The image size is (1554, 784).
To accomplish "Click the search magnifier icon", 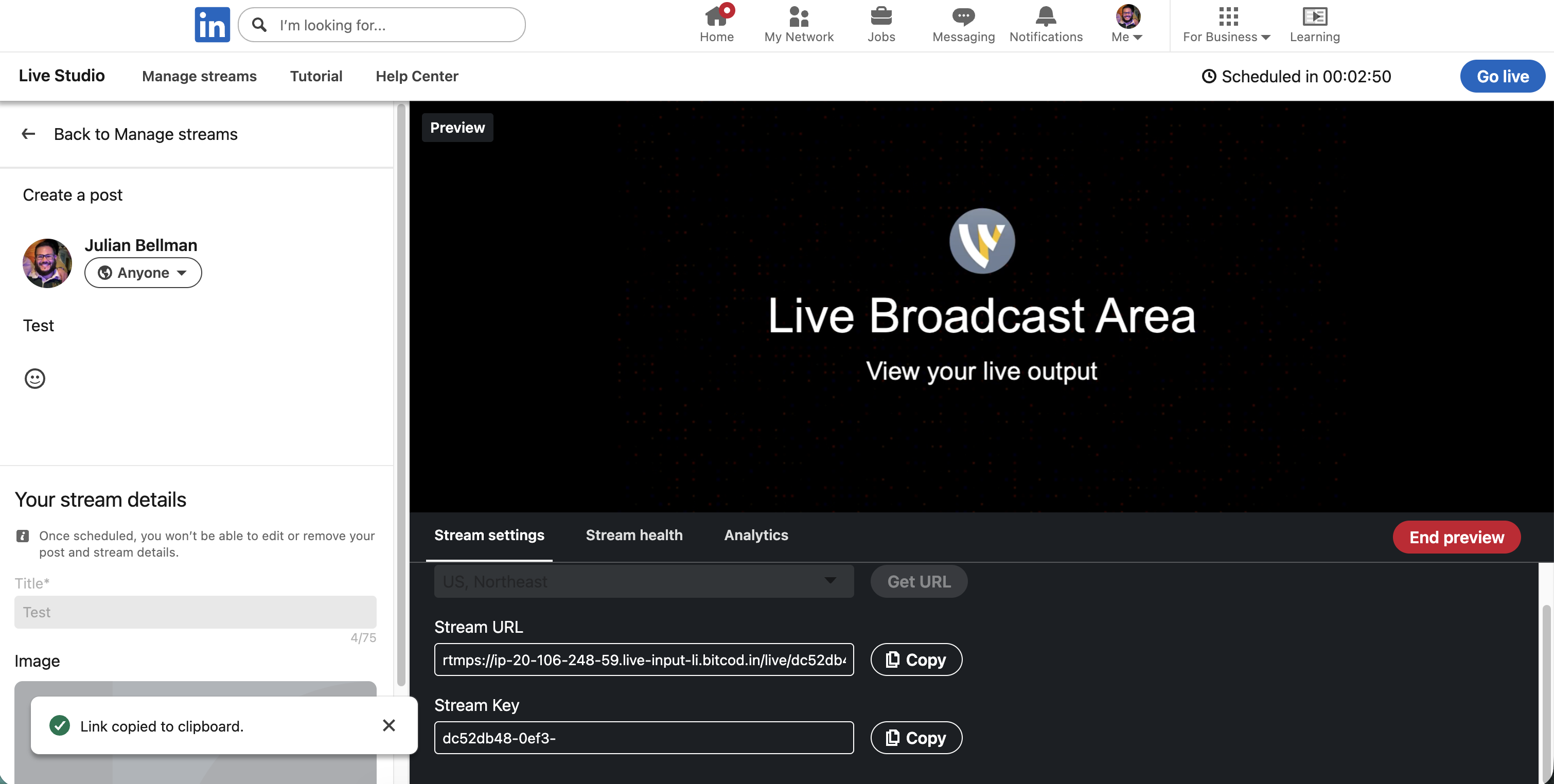I will coord(259,25).
